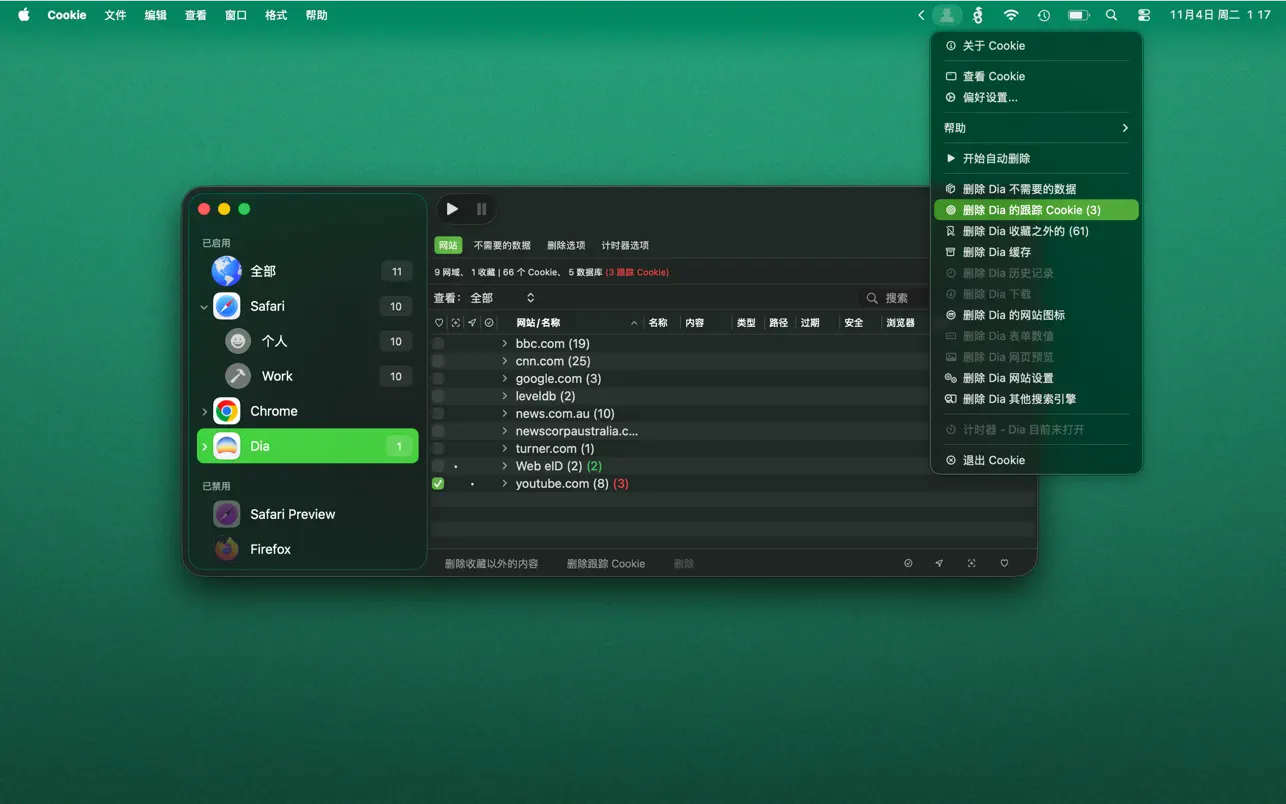Start removal with the play button

pyautogui.click(x=452, y=209)
